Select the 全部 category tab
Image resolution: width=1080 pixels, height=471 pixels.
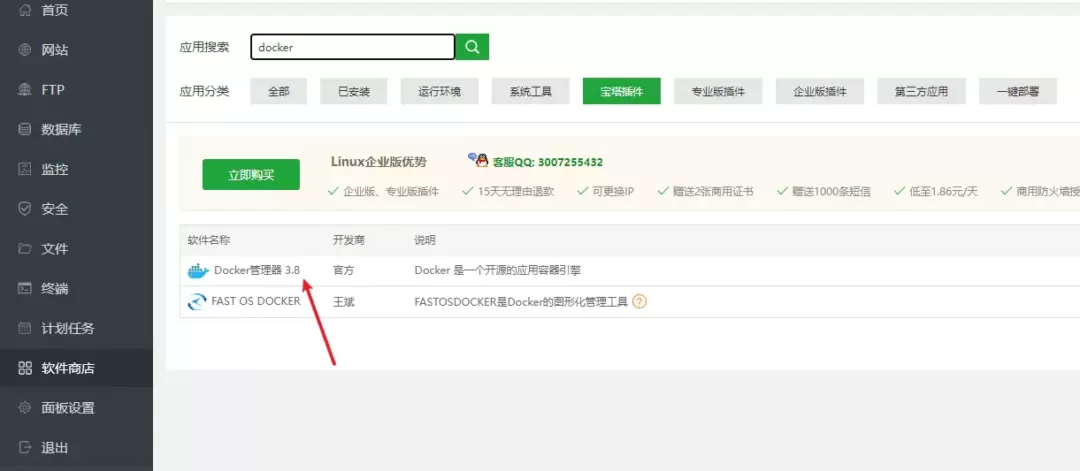click(x=278, y=91)
